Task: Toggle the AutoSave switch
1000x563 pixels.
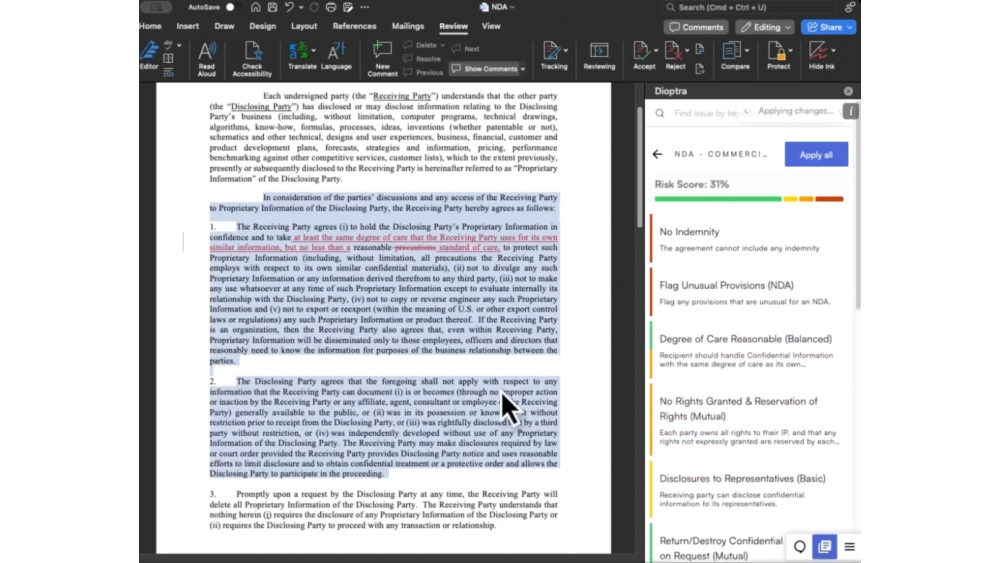Action: tap(232, 7)
